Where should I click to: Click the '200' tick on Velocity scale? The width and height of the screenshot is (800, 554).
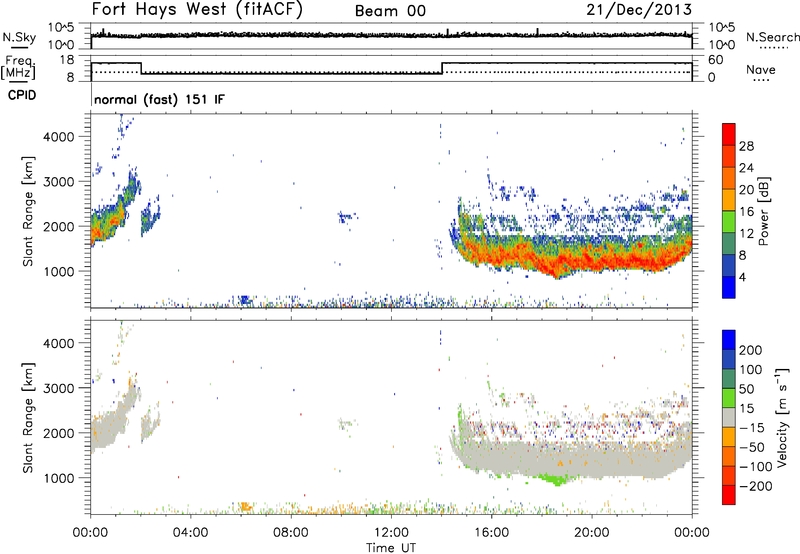tap(751, 350)
